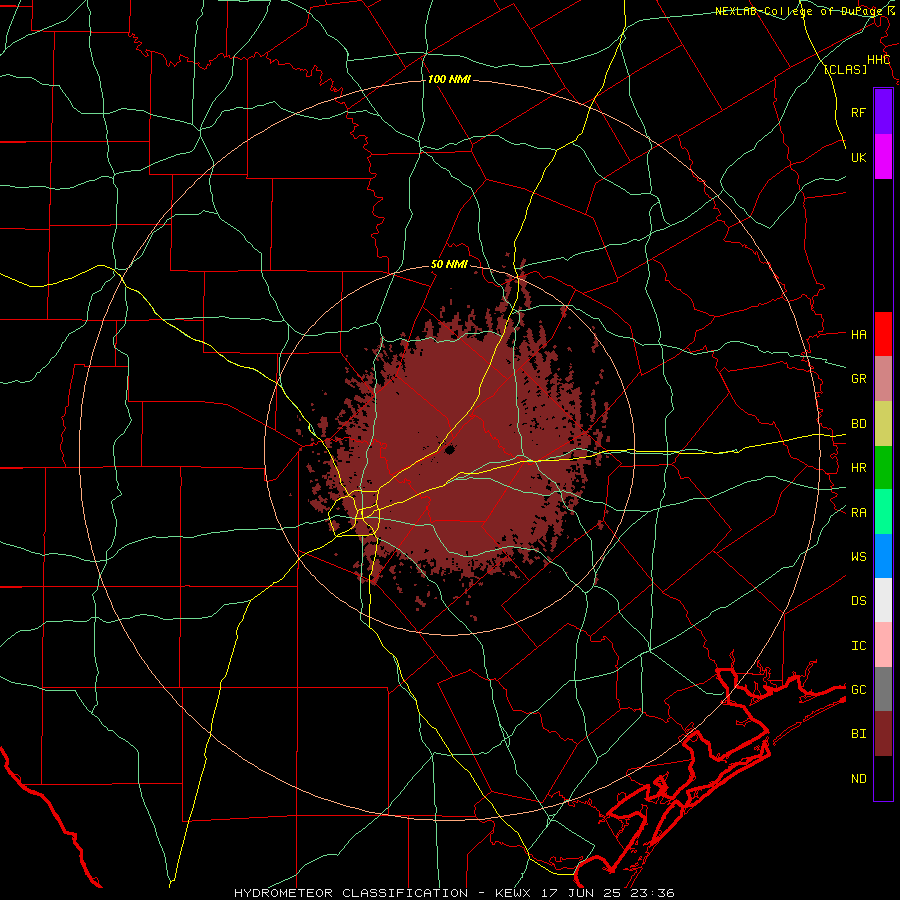Click the BI brown legend swatch

[883, 734]
